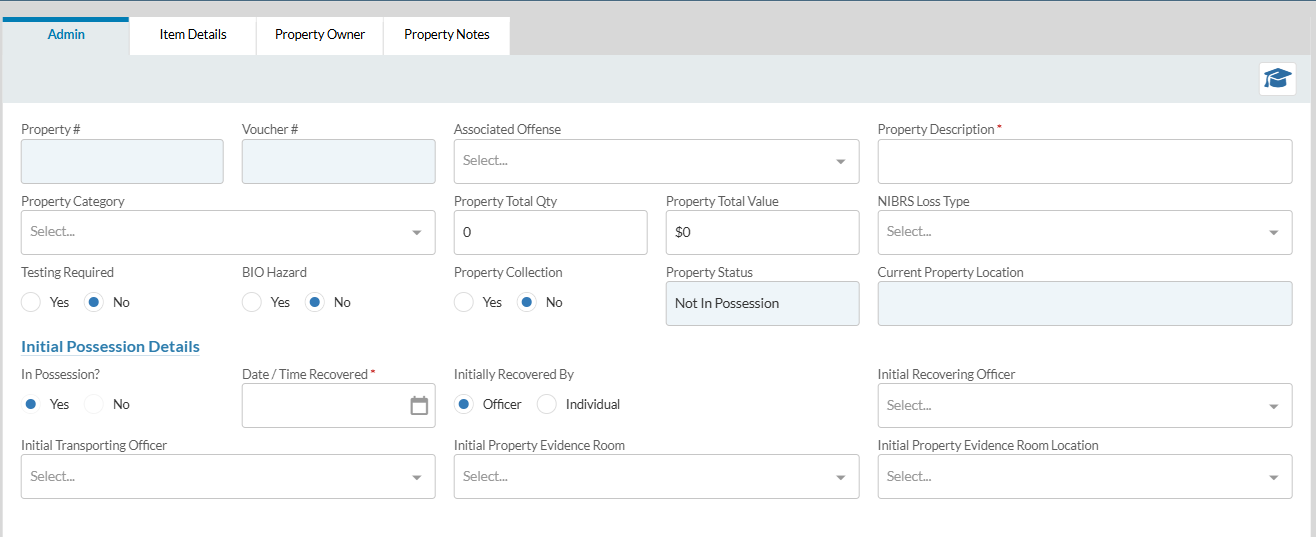The image size is (1316, 537).
Task: Click the Property Description input field
Action: click(1084, 161)
